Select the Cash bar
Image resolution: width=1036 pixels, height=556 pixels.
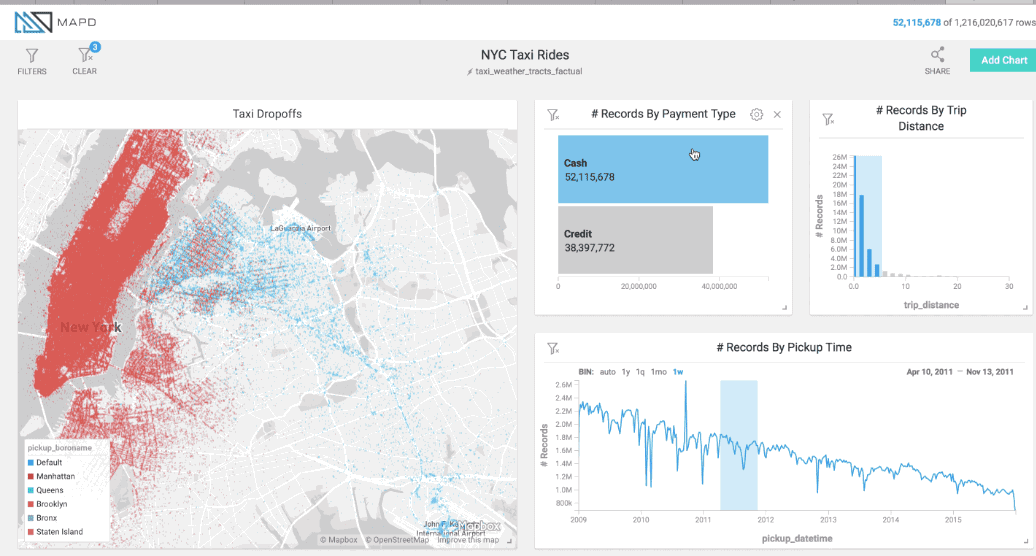tap(663, 169)
